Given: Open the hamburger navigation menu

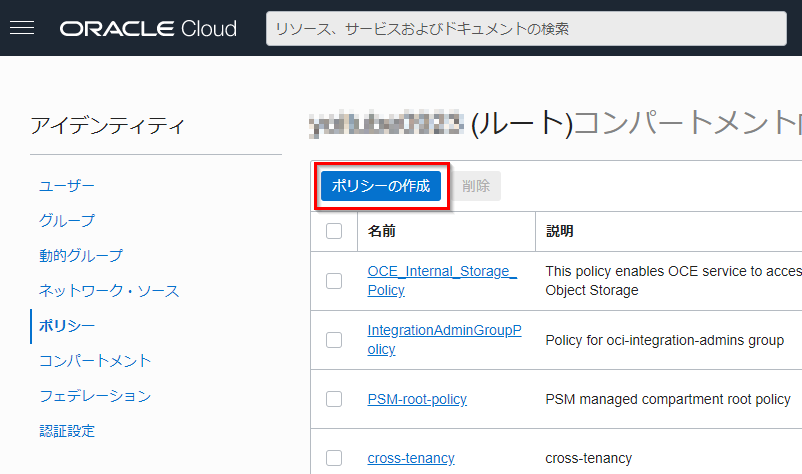Looking at the screenshot, I should tap(21, 28).
